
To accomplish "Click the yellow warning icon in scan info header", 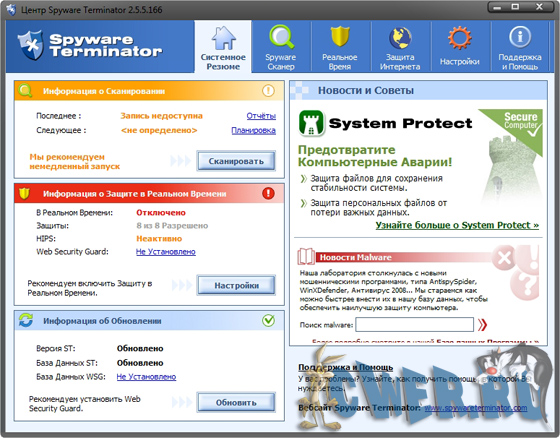I will point(268,90).
